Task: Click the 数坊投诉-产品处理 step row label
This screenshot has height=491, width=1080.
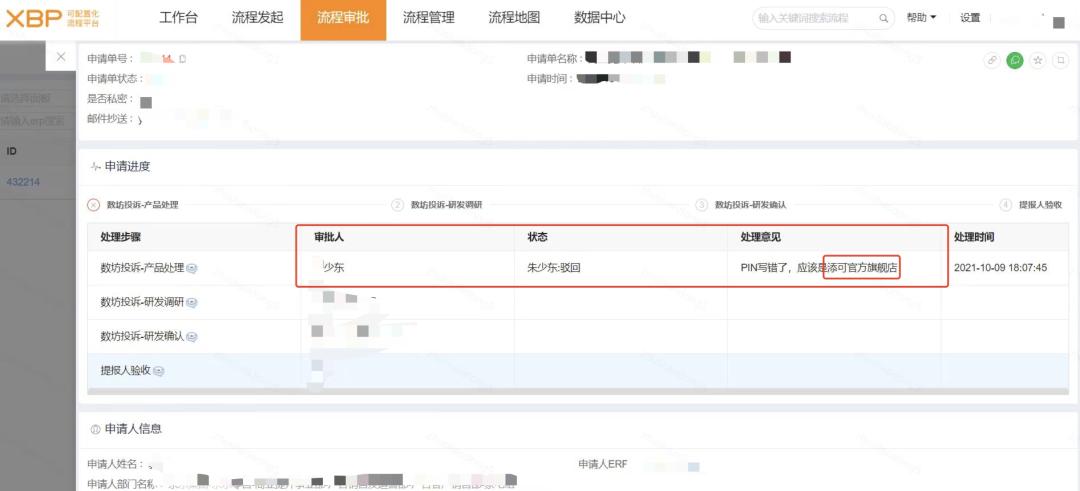Action: pos(142,268)
